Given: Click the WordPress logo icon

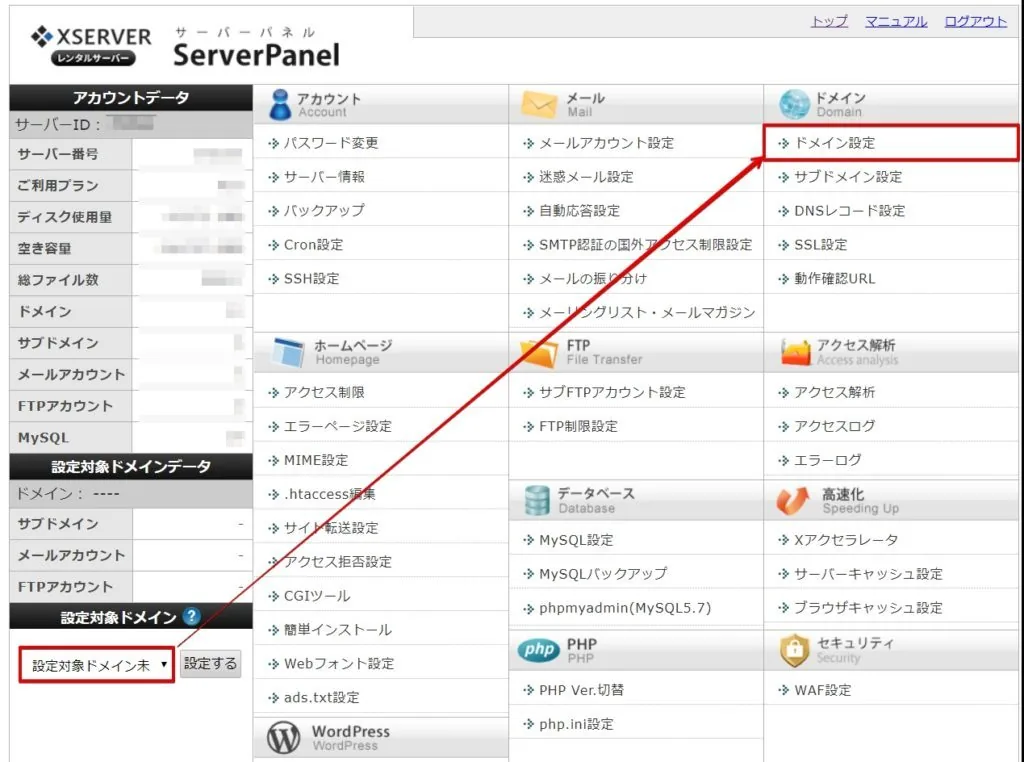Looking at the screenshot, I should click(x=283, y=738).
